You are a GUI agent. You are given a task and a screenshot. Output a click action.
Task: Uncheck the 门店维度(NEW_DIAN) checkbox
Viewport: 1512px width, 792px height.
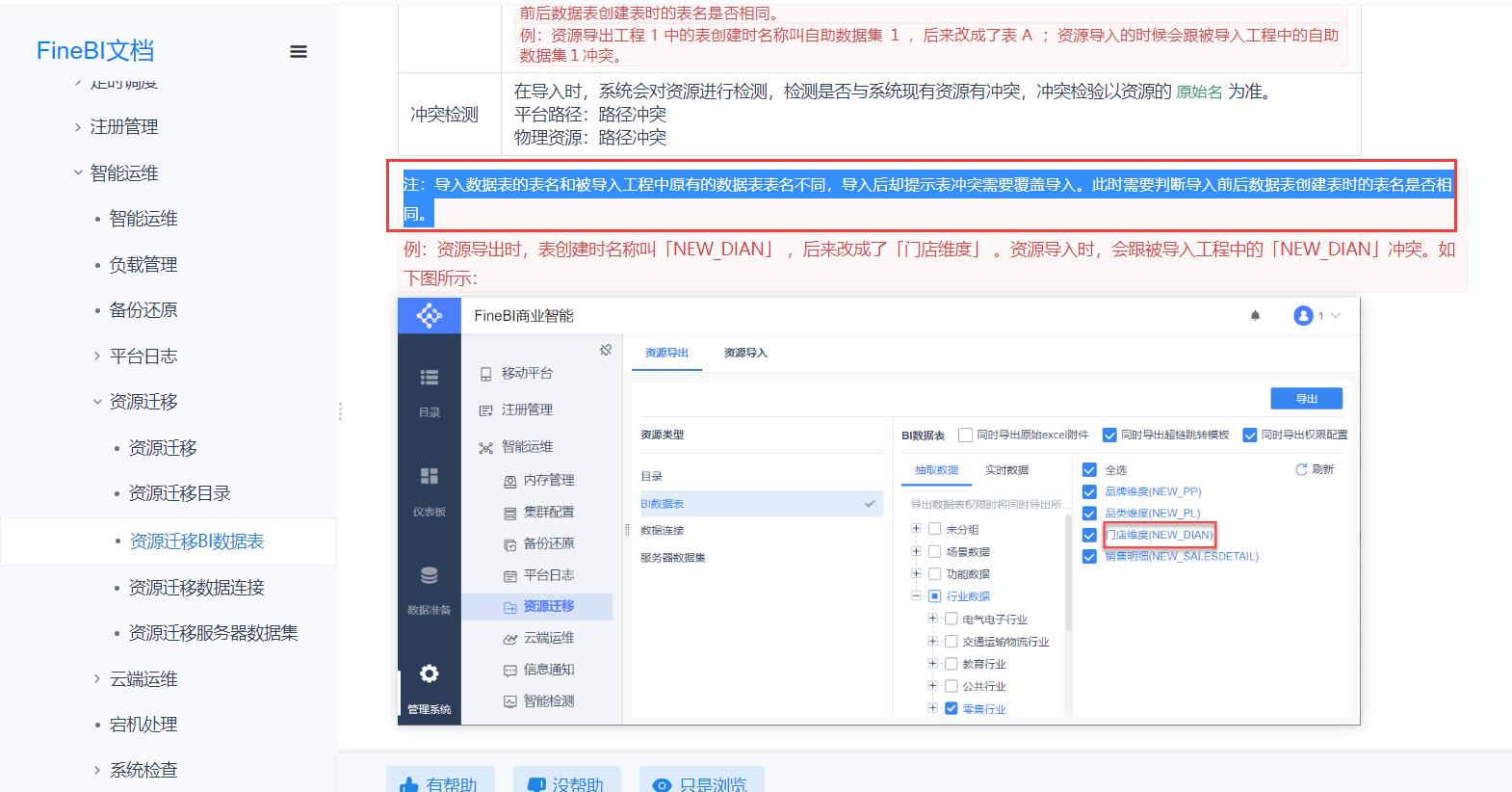point(1089,535)
